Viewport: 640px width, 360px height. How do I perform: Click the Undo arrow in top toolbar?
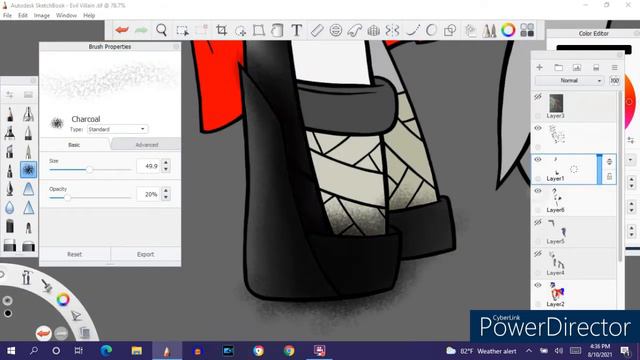click(x=122, y=30)
